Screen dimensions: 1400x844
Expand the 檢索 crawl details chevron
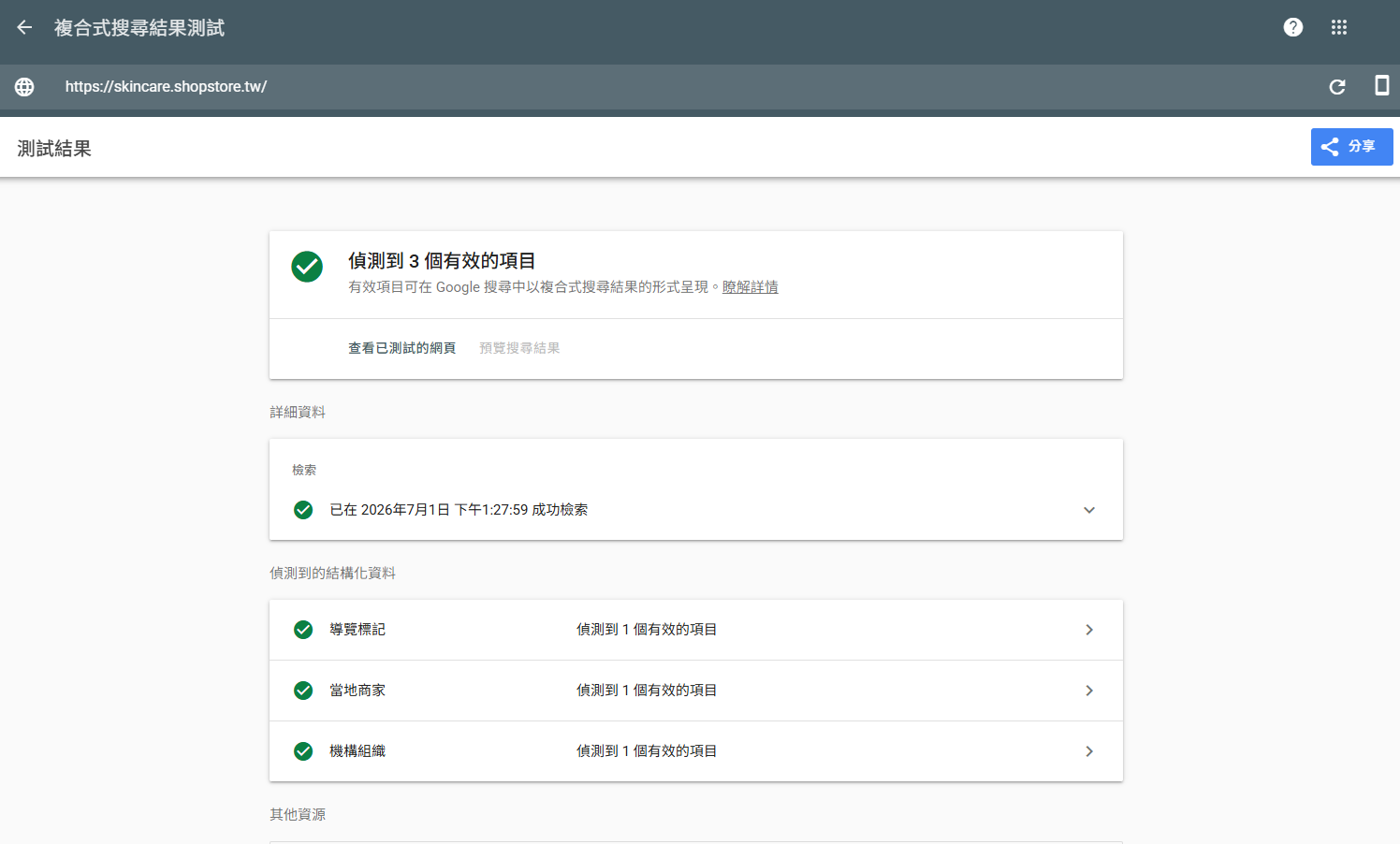click(1089, 510)
